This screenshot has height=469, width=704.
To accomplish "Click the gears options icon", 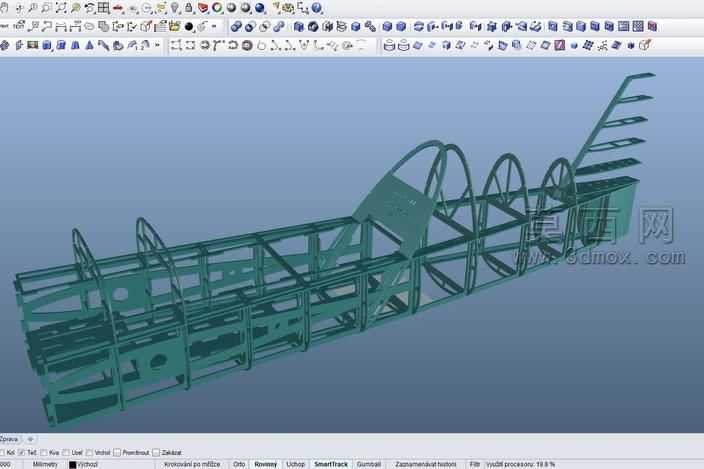I will [x=288, y=8].
